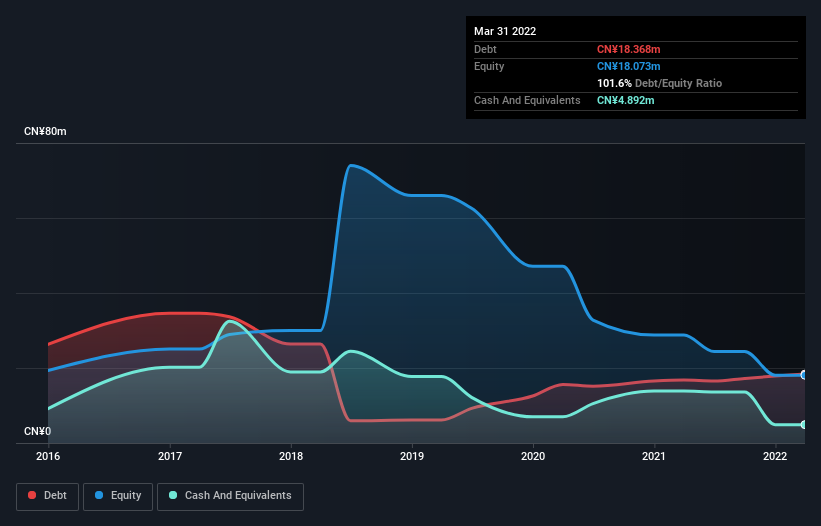Click the 2020 x-axis label
This screenshot has height=526, width=821.
click(533, 456)
